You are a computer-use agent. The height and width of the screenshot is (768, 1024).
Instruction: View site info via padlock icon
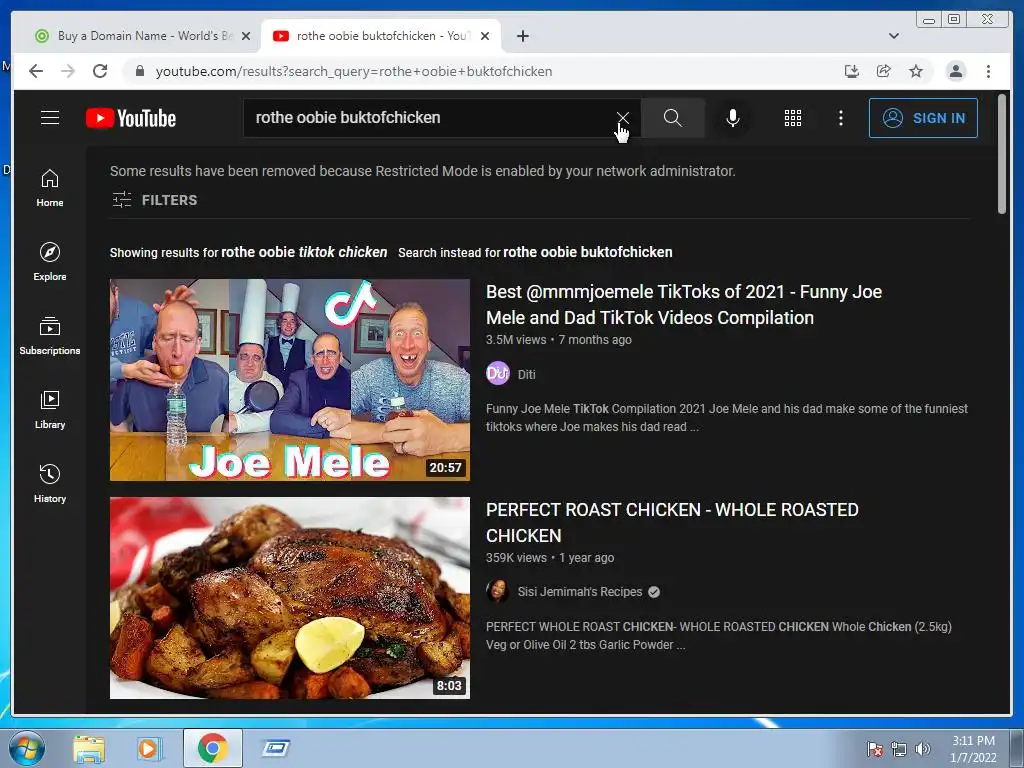(x=139, y=71)
